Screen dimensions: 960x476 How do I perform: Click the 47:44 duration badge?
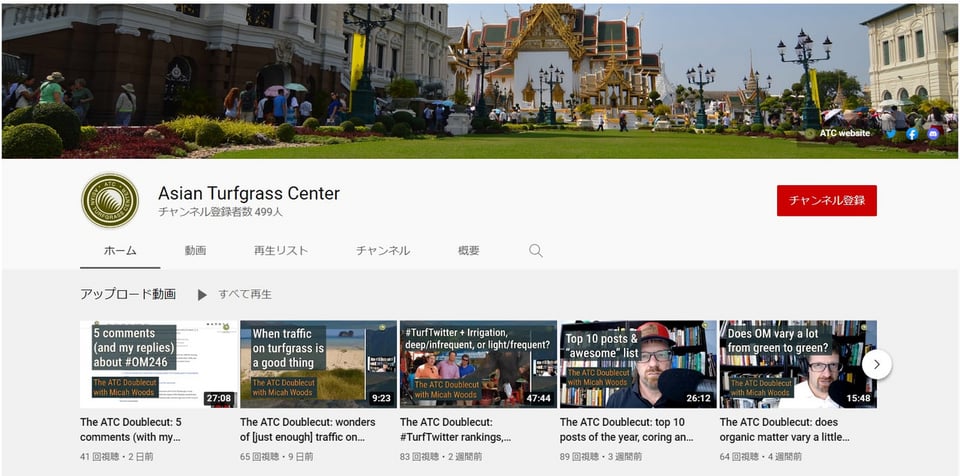point(538,398)
